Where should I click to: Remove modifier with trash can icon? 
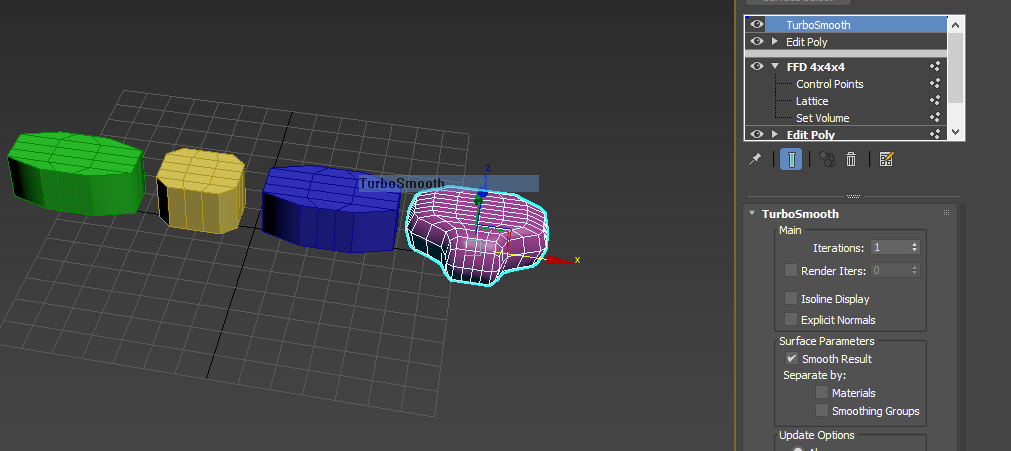click(x=851, y=159)
